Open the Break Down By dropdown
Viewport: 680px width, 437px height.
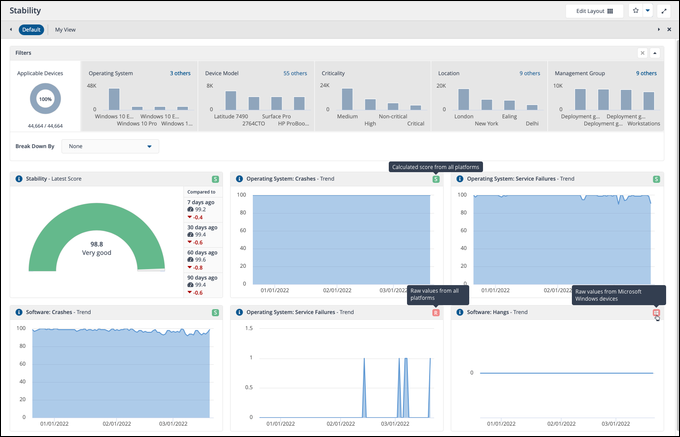click(x=110, y=146)
